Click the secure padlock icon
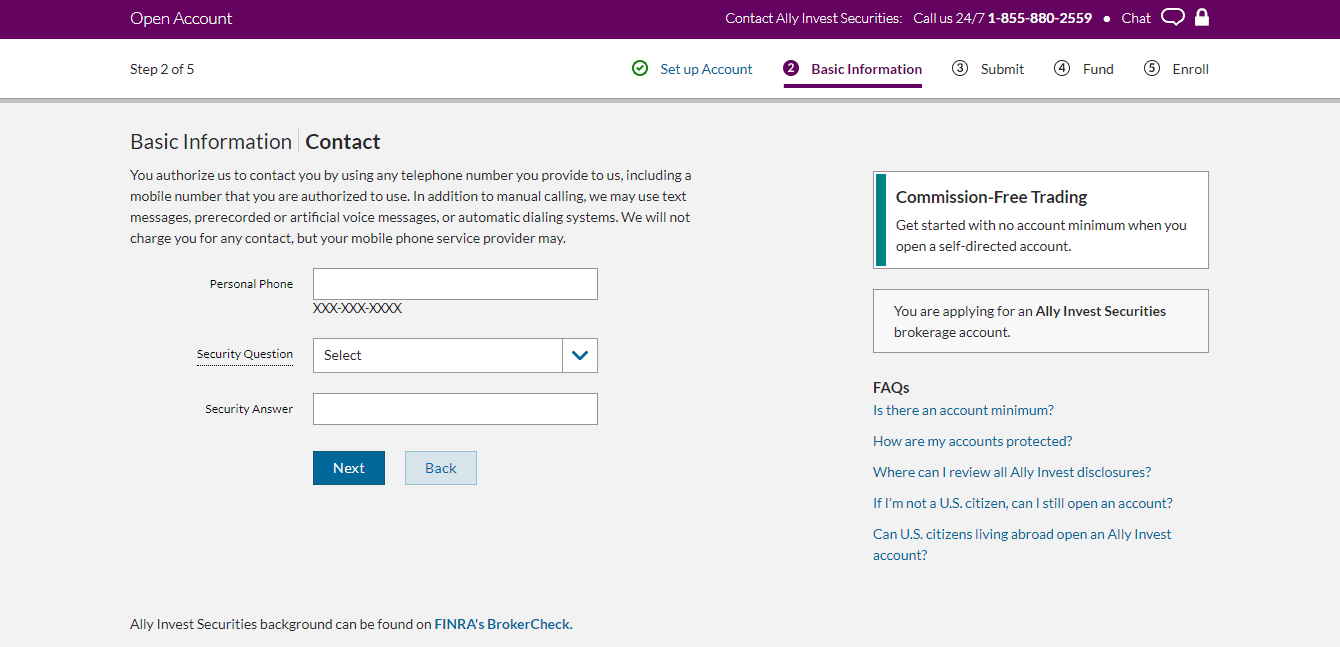Viewport: 1340px width, 647px height. [x=1202, y=17]
